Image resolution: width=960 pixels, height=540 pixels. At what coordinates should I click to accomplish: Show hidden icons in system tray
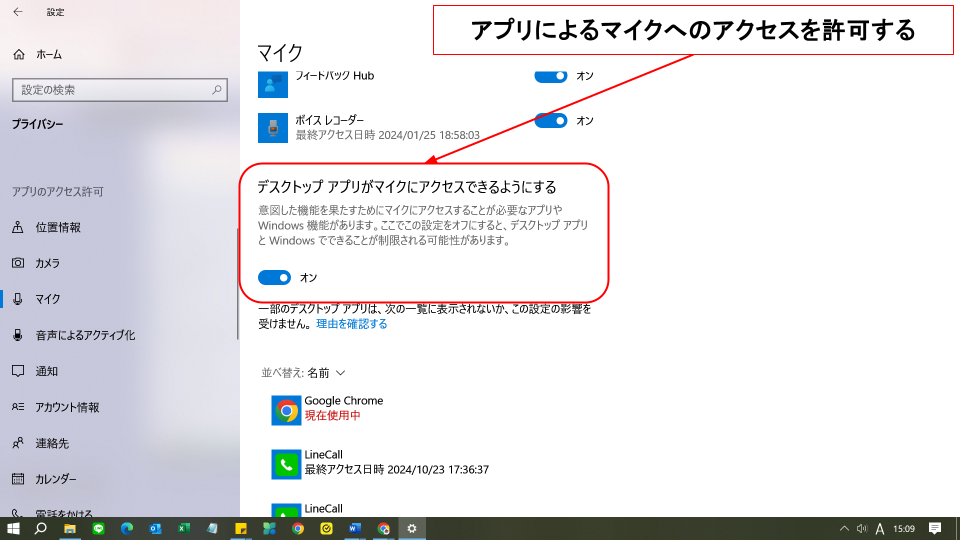pyautogui.click(x=843, y=528)
